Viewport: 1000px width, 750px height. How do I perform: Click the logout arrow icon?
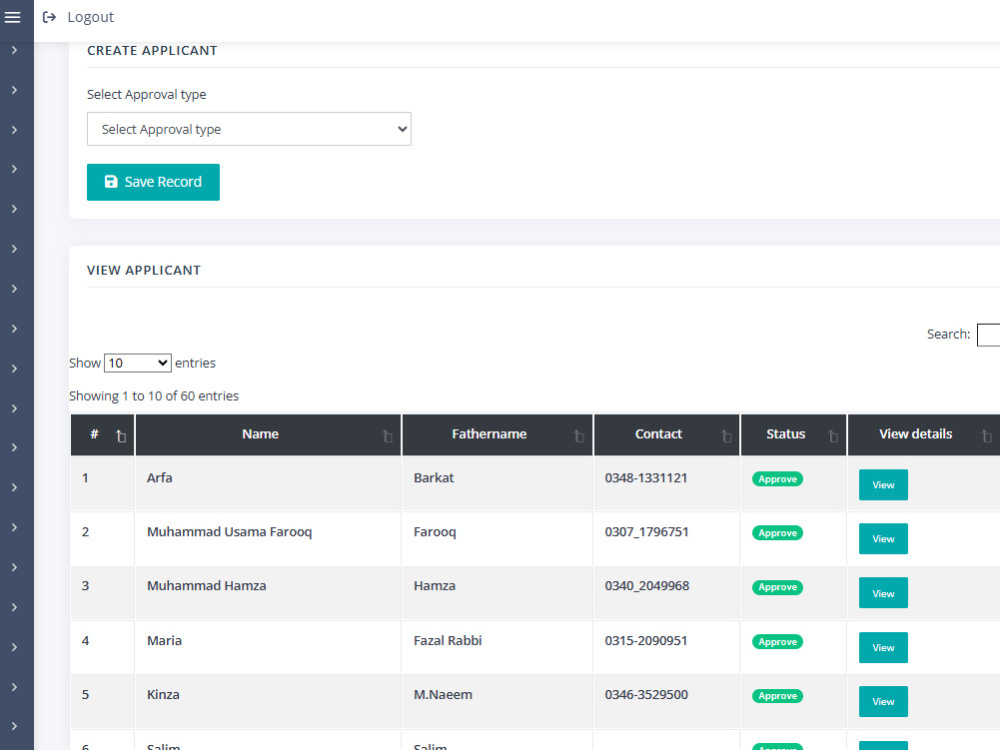coord(49,17)
